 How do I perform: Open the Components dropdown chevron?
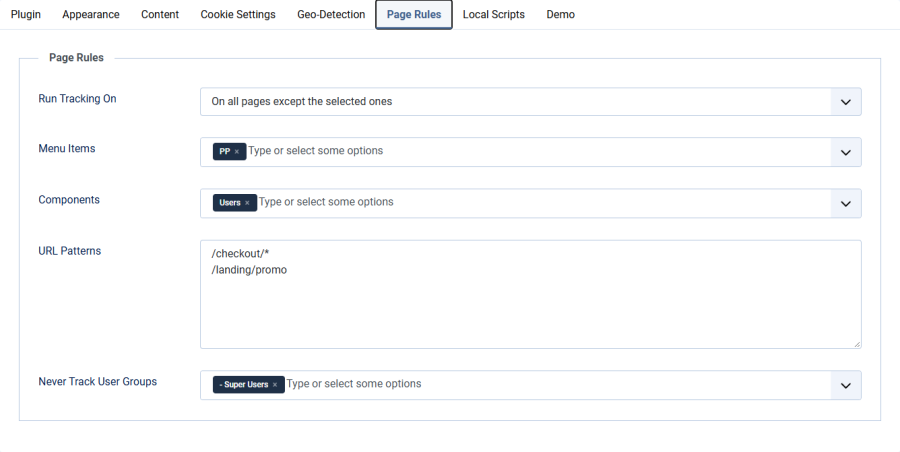point(845,203)
